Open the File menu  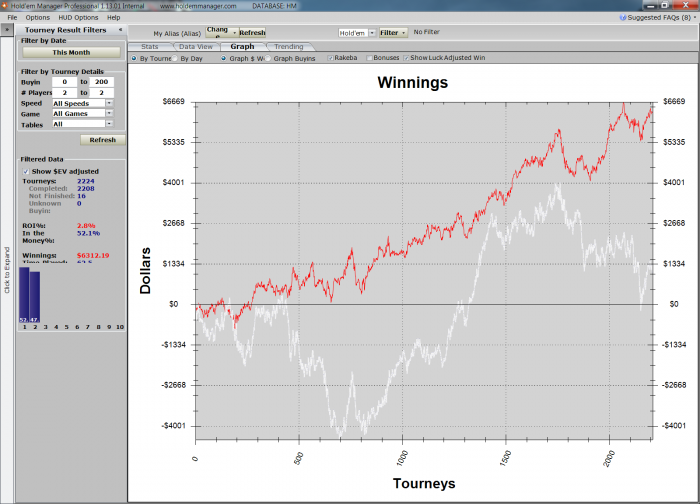click(12, 17)
